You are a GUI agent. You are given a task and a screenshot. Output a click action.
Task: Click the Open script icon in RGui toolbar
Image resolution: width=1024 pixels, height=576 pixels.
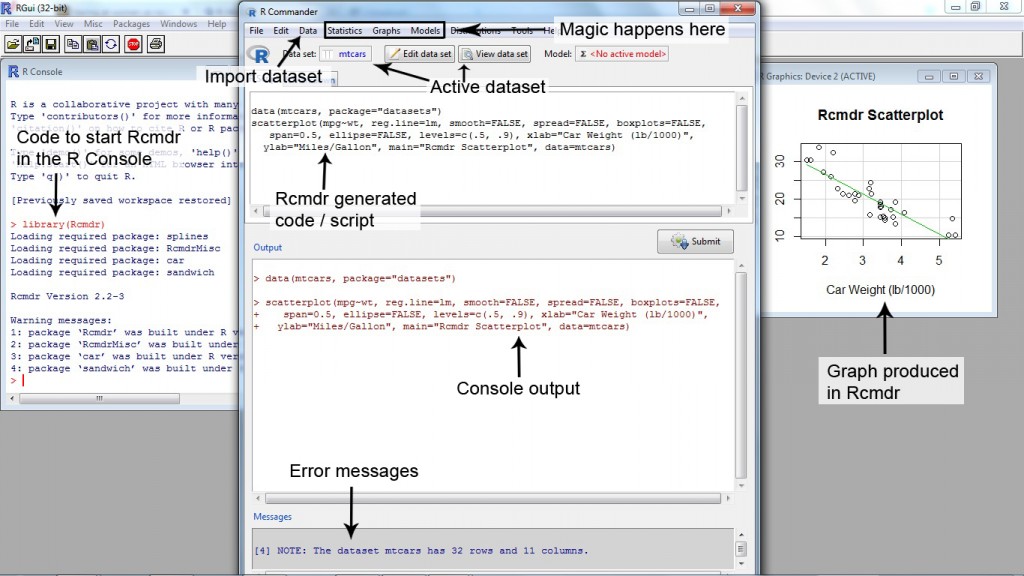pyautogui.click(x=13, y=44)
